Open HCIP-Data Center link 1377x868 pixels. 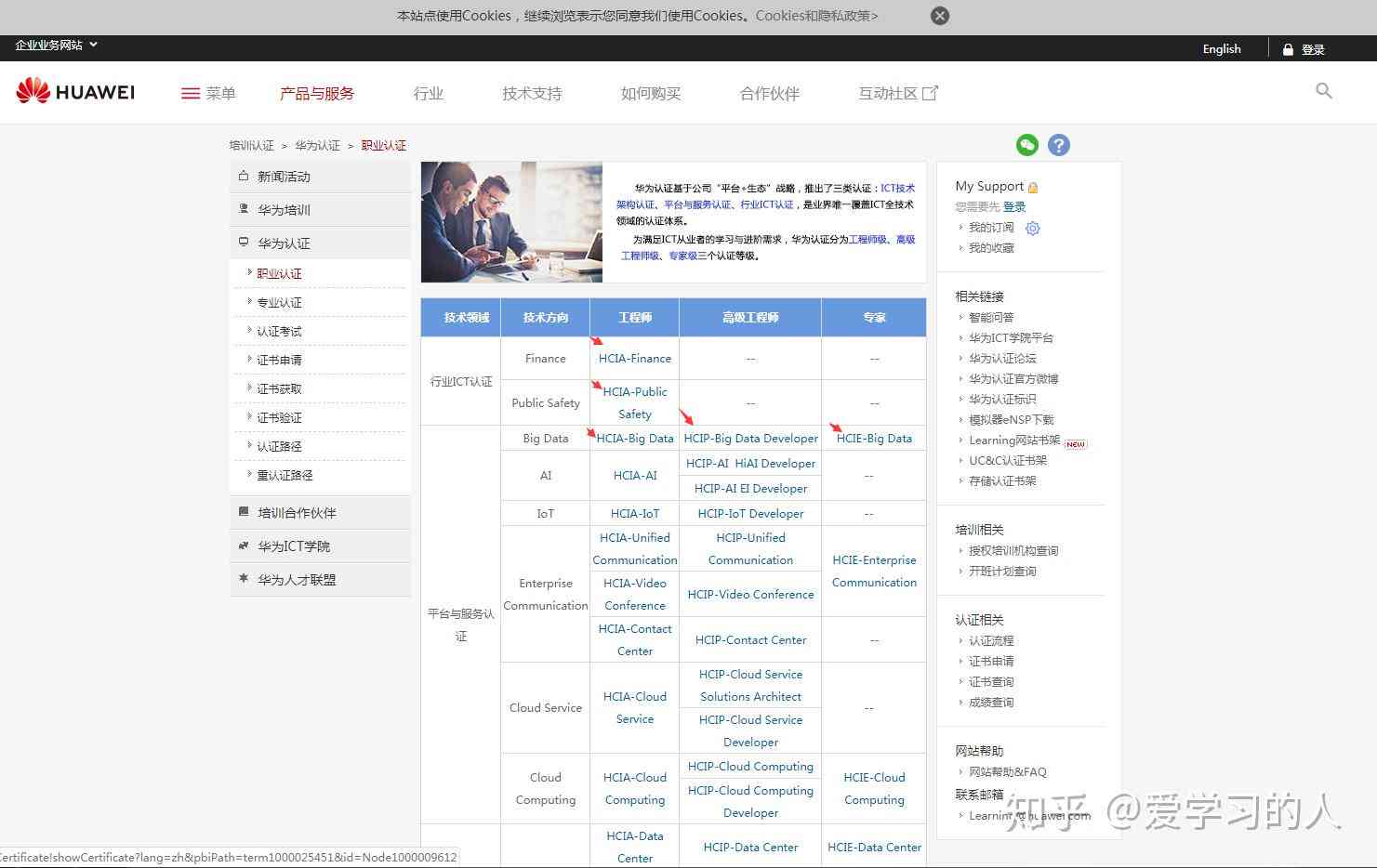point(750,847)
